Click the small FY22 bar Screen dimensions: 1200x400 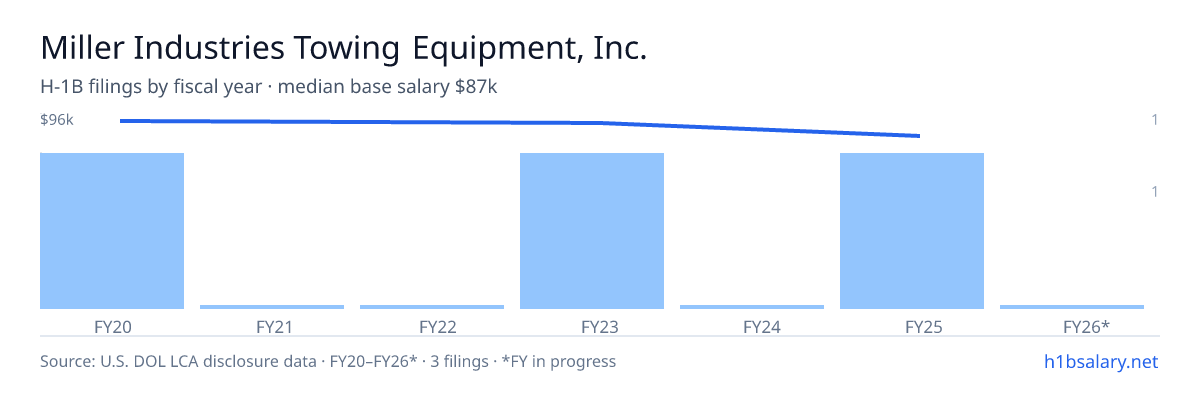(x=432, y=307)
